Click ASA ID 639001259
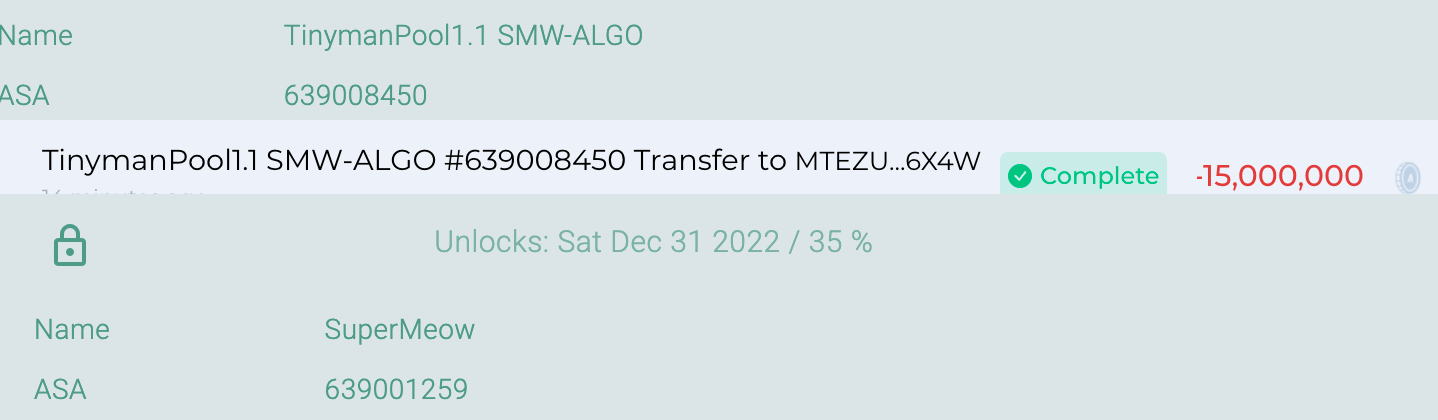The image size is (1438, 420). 396,389
